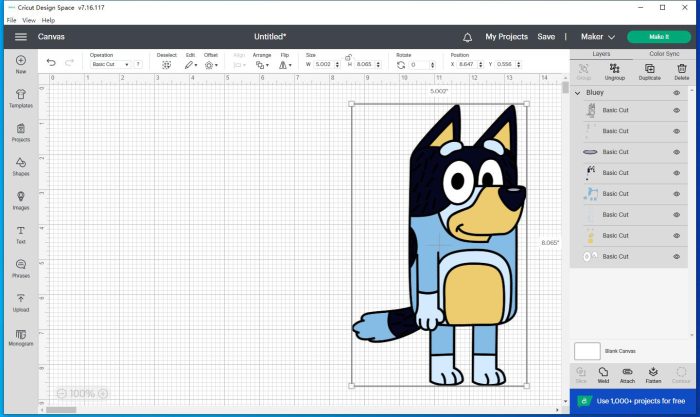Switch to the Layers tab

[601, 54]
